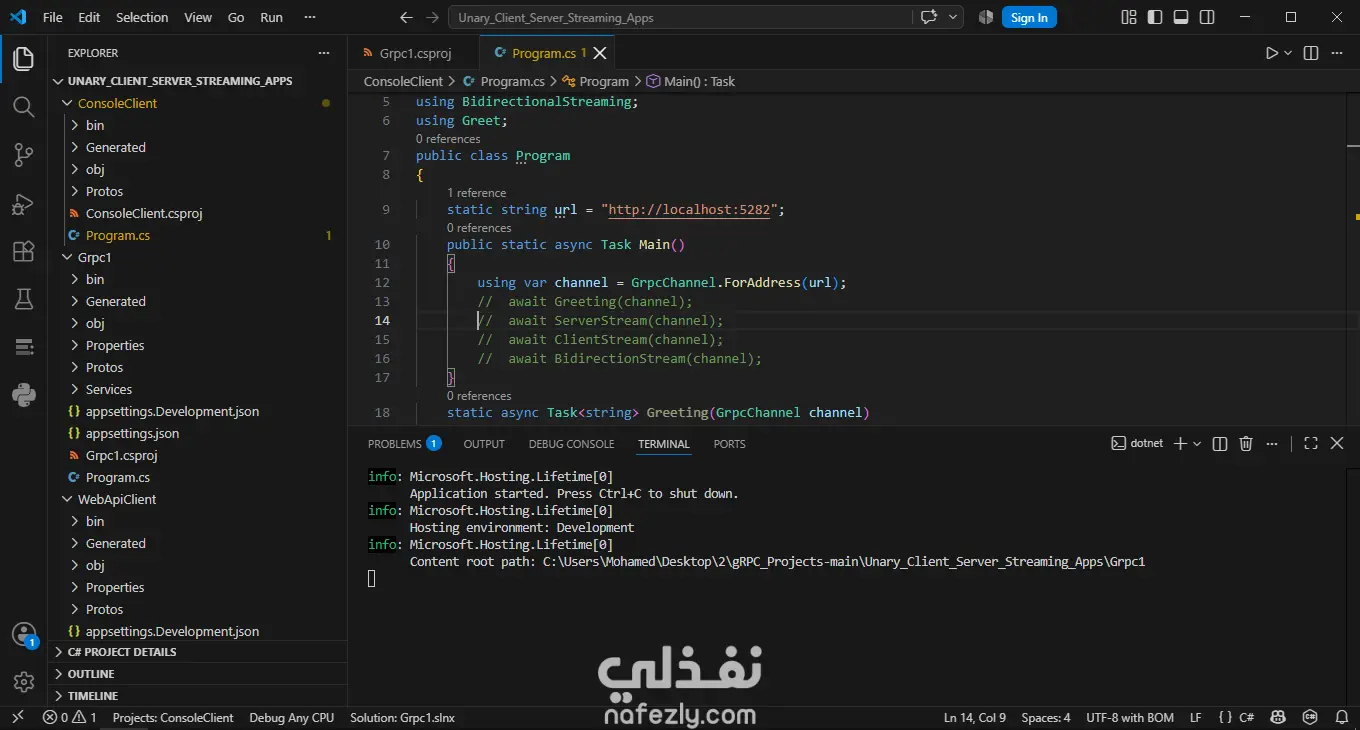Open Explorer views ellipsis menu
This screenshot has height=730, width=1360.
click(x=323, y=53)
